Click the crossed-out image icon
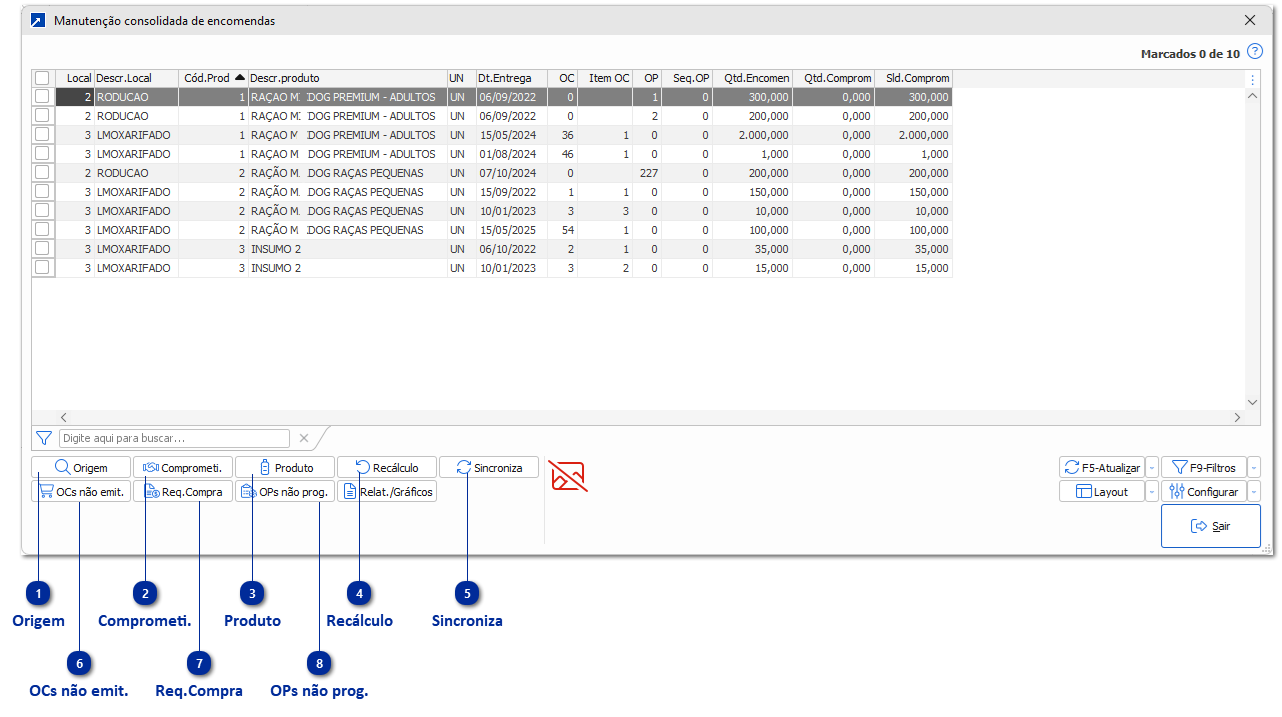 click(568, 477)
